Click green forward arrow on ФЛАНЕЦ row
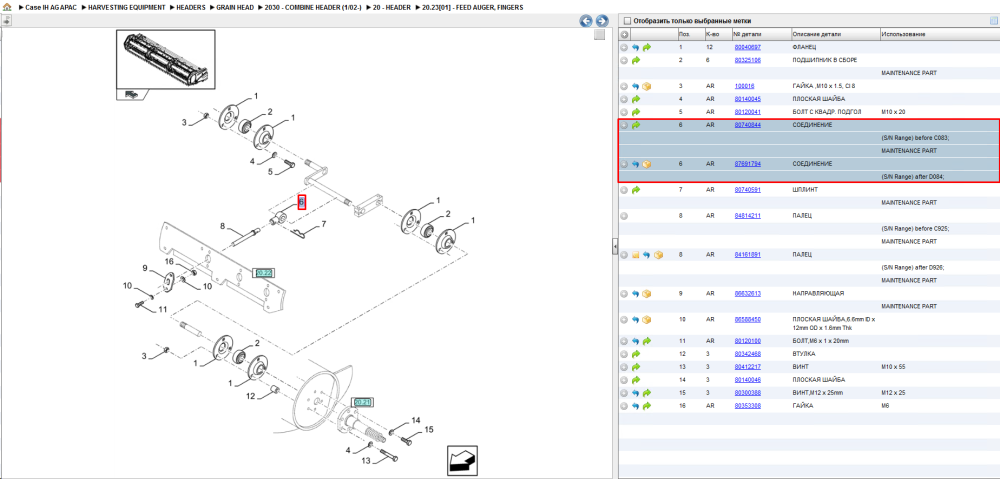This screenshot has width=1000, height=479. click(647, 47)
